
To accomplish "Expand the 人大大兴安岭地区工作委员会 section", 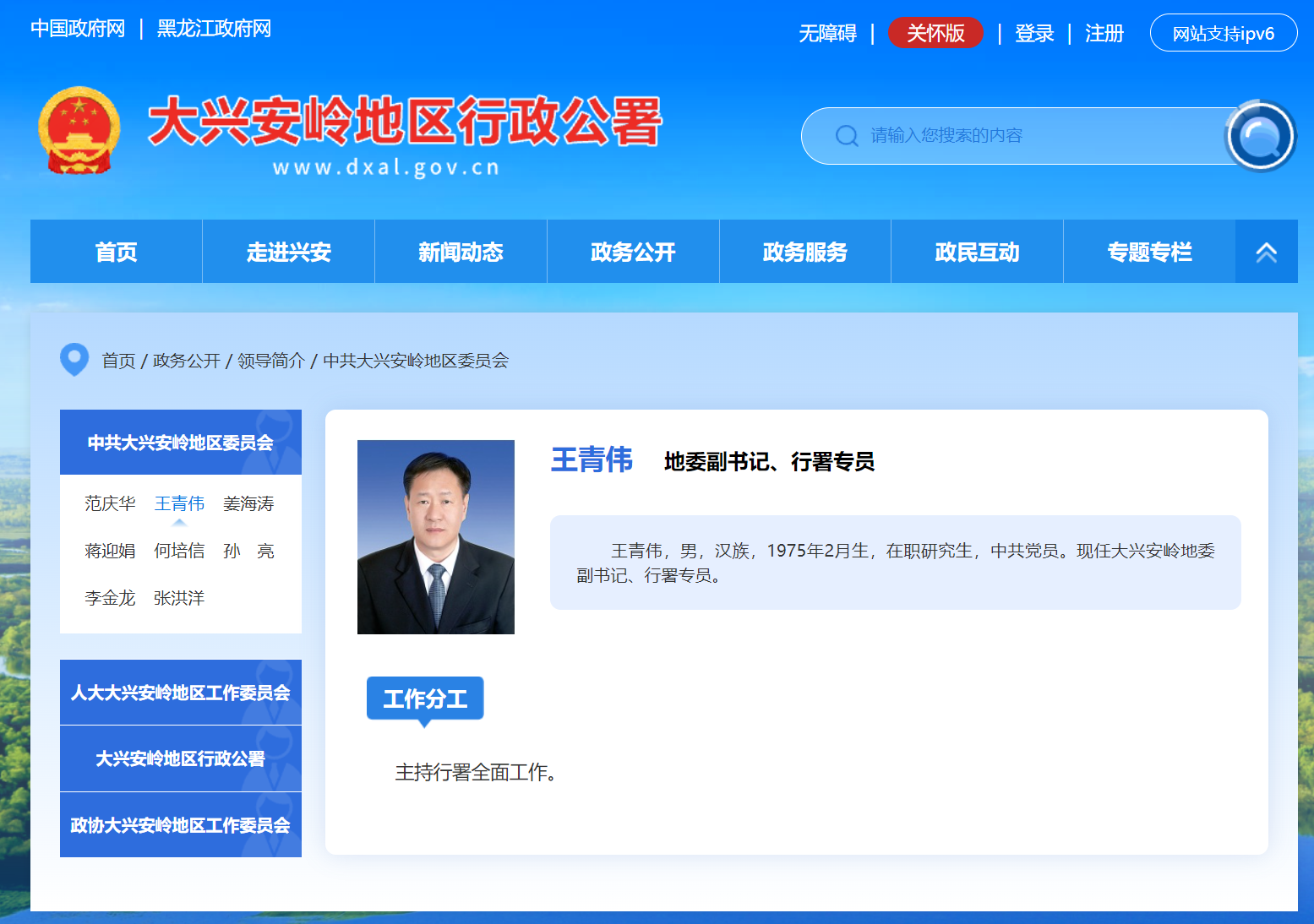I will click(x=180, y=692).
